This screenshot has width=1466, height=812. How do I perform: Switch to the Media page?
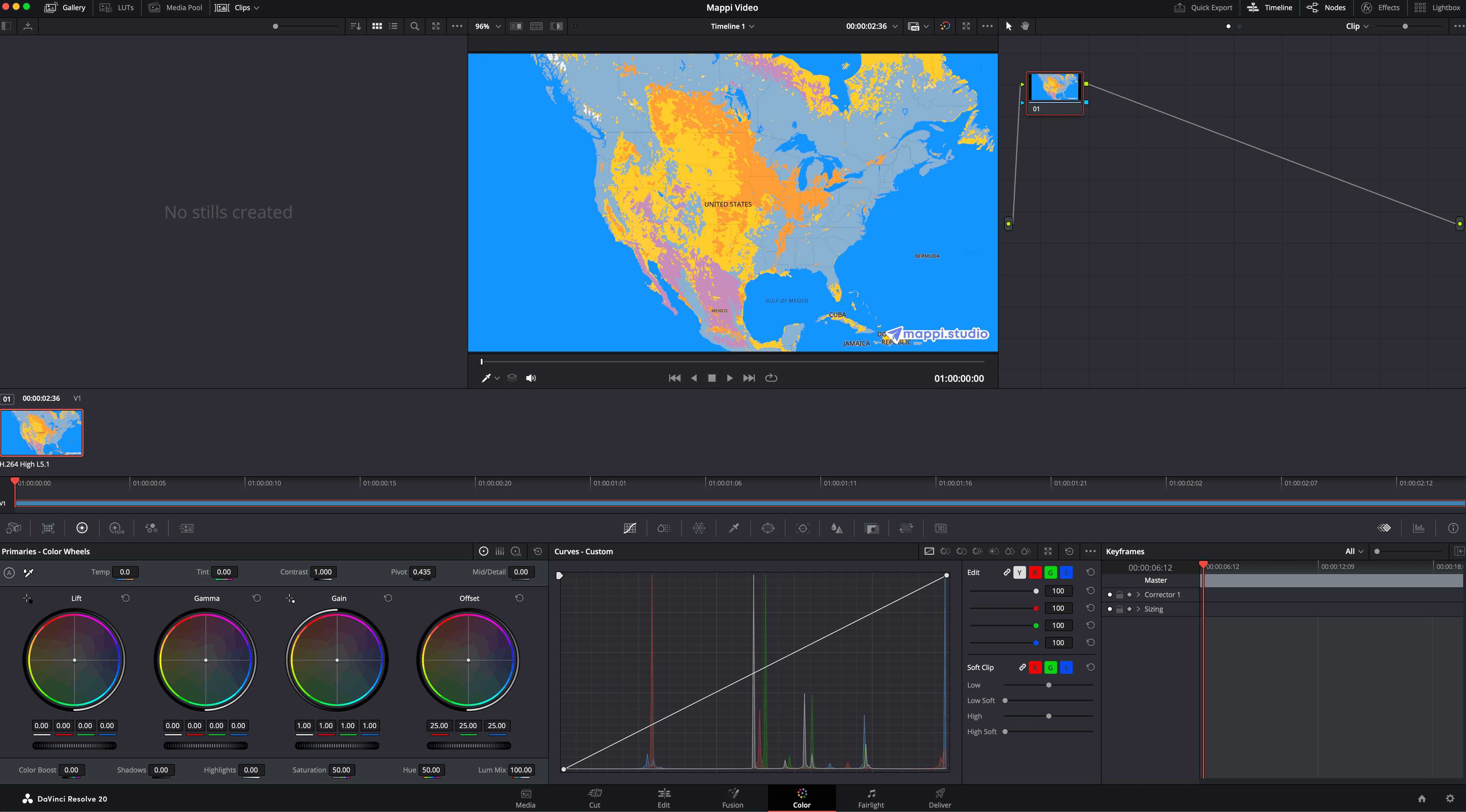click(525, 798)
